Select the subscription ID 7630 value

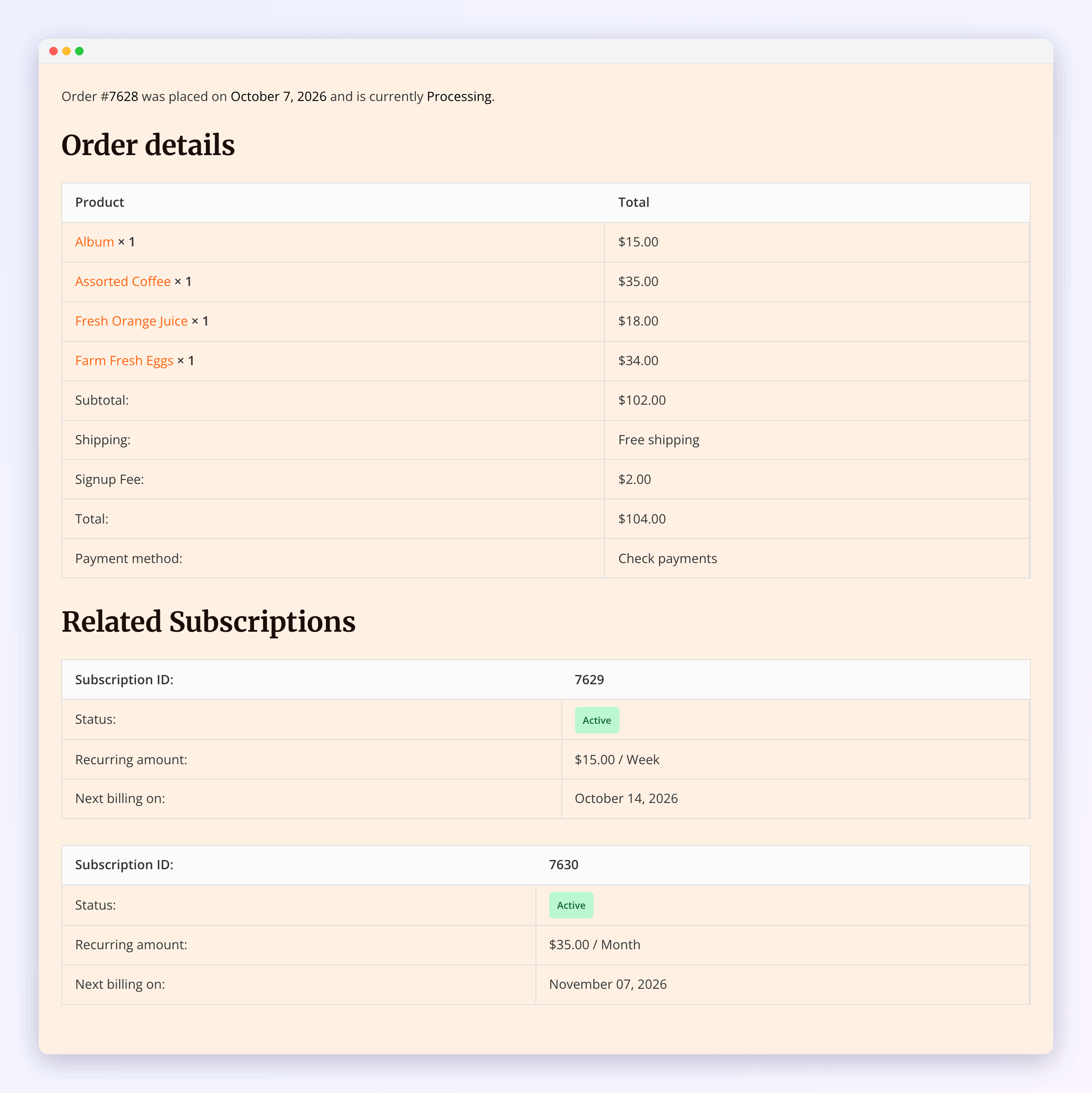pyautogui.click(x=564, y=865)
